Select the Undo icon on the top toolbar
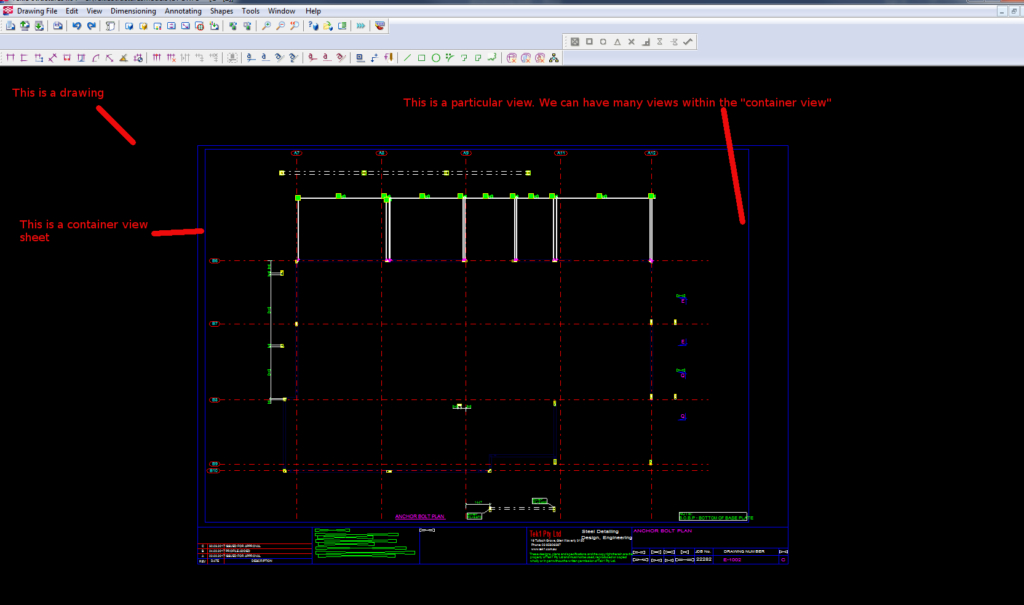The height and width of the screenshot is (605, 1024). tap(76, 26)
